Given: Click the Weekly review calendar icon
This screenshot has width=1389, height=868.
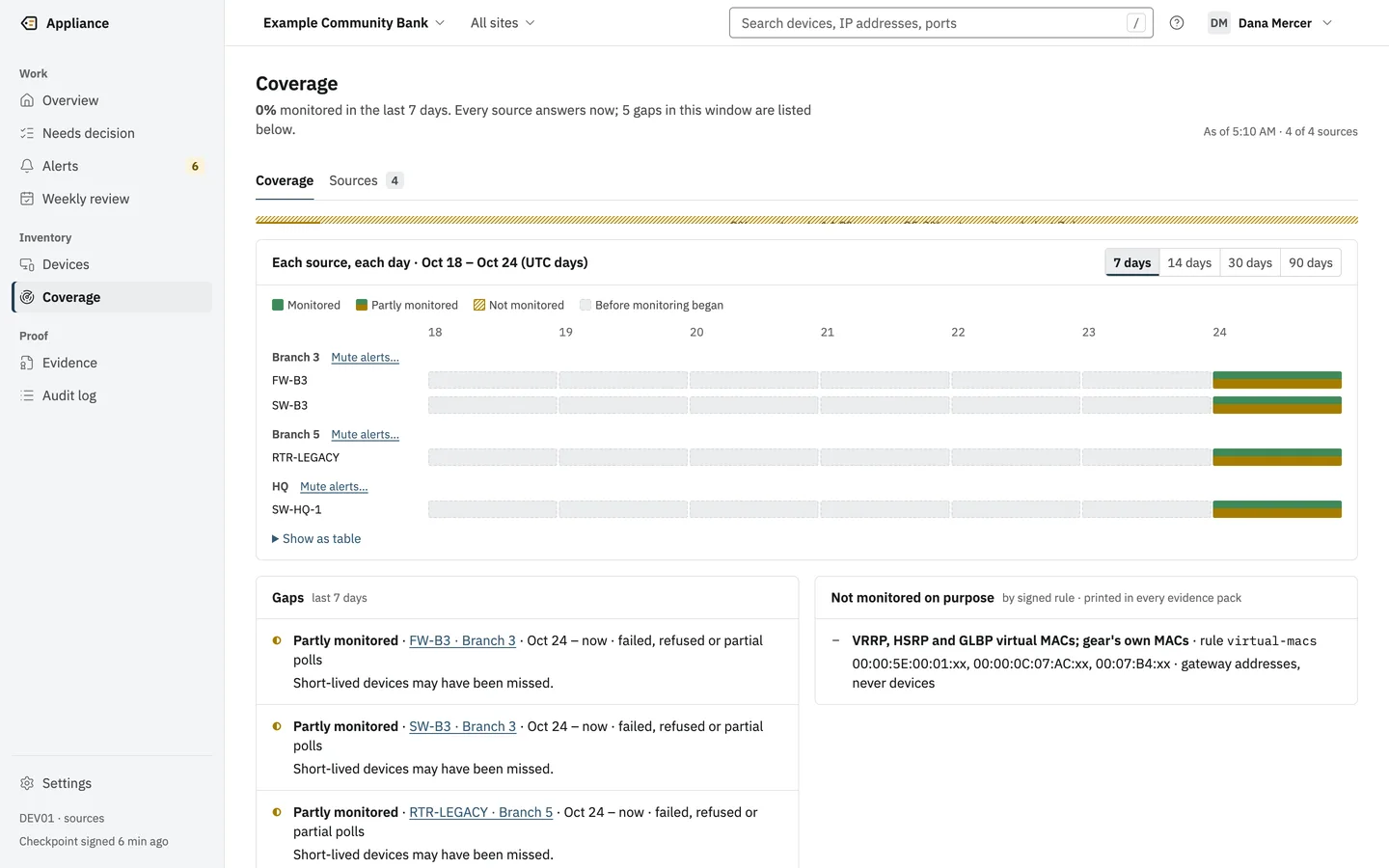Looking at the screenshot, I should pyautogui.click(x=27, y=199).
